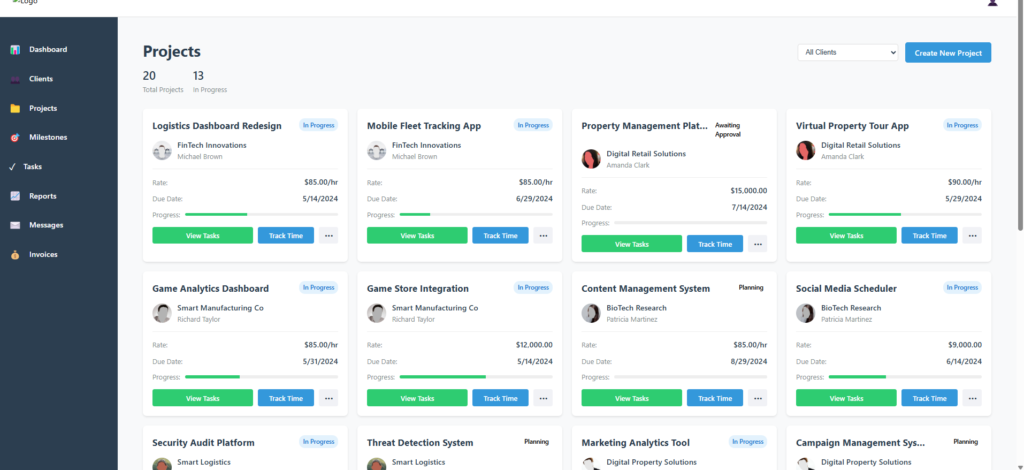Expand the ellipsis menu on Social Media Scheduler

coord(971,398)
